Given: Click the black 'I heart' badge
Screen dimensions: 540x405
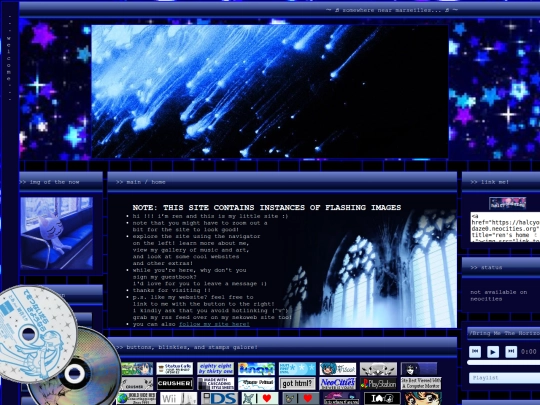Looking at the screenshot, I should pos(382,398).
